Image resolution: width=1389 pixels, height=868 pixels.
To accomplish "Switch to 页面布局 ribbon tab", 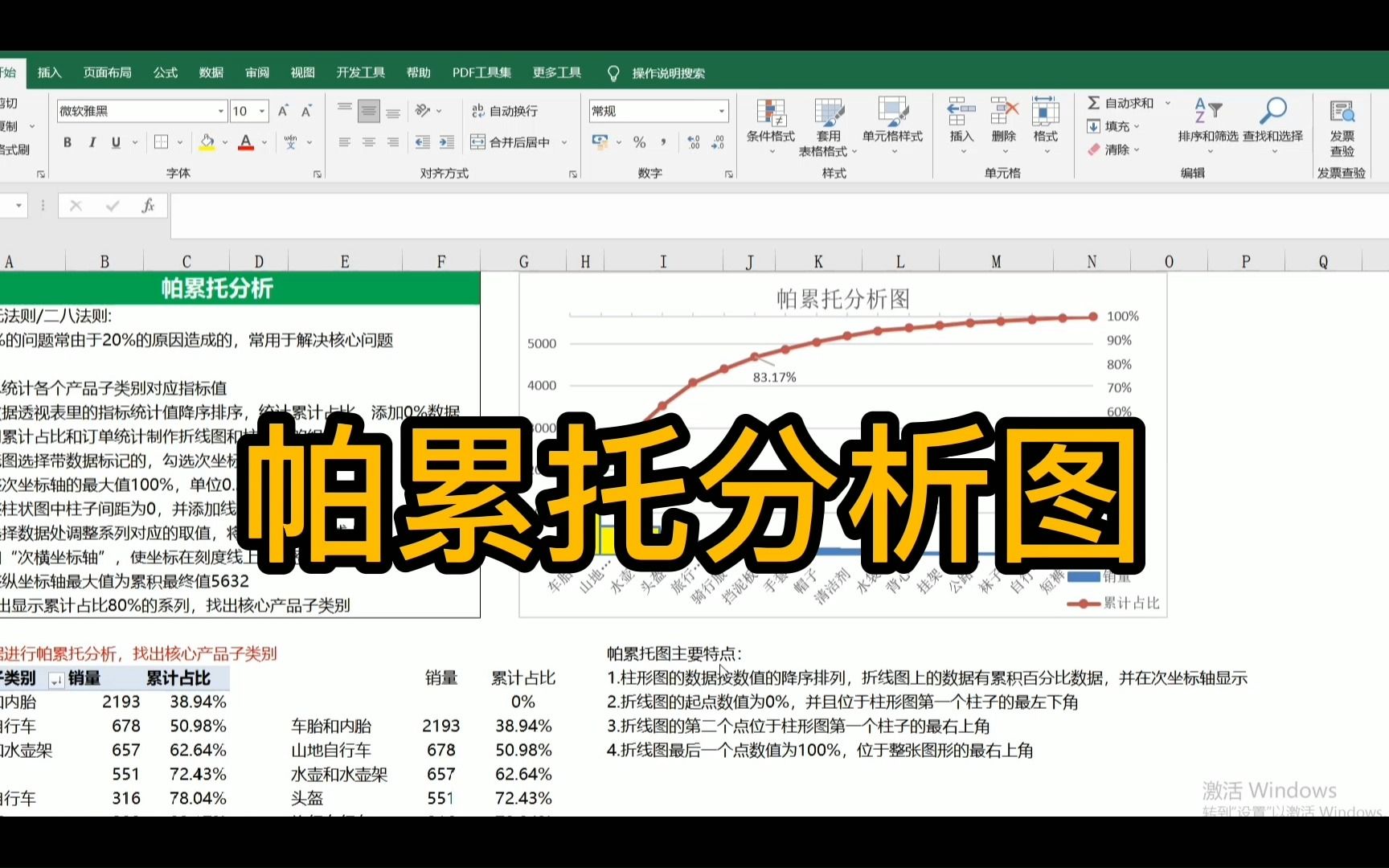I will 108,72.
